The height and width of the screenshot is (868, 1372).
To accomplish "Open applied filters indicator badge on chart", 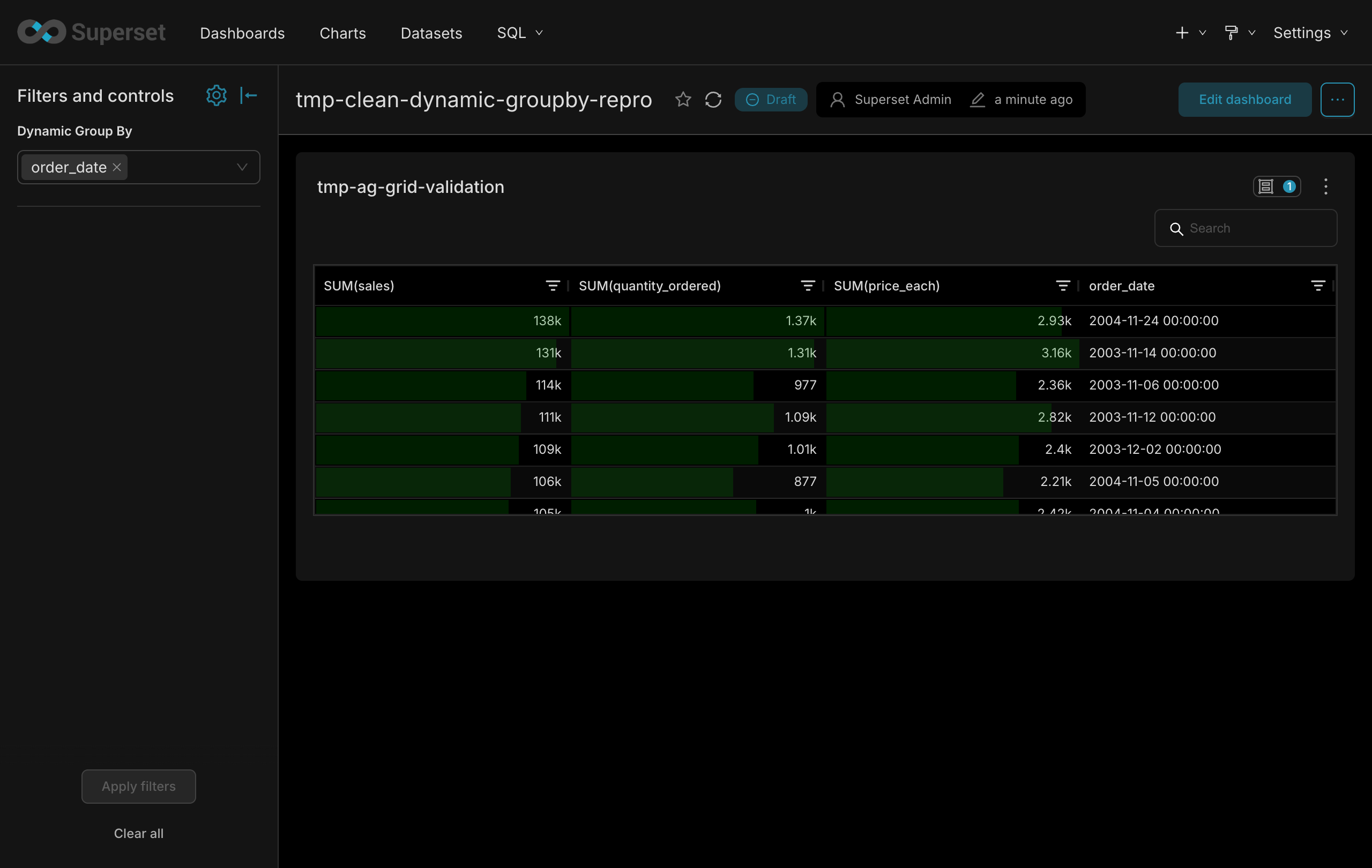I will (x=1277, y=186).
